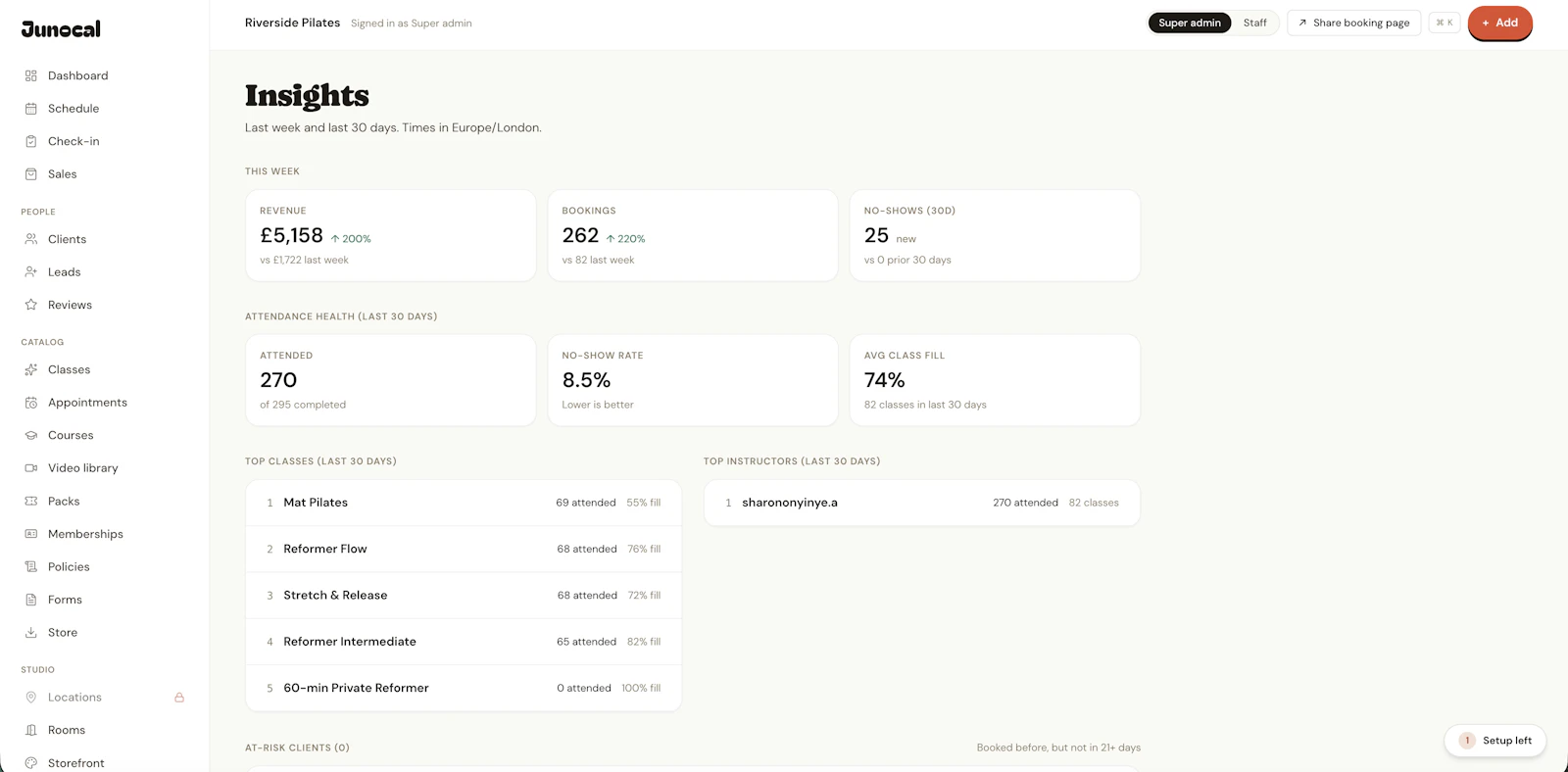Click the Junocal logo
This screenshot has height=772, width=1568.
61,29
